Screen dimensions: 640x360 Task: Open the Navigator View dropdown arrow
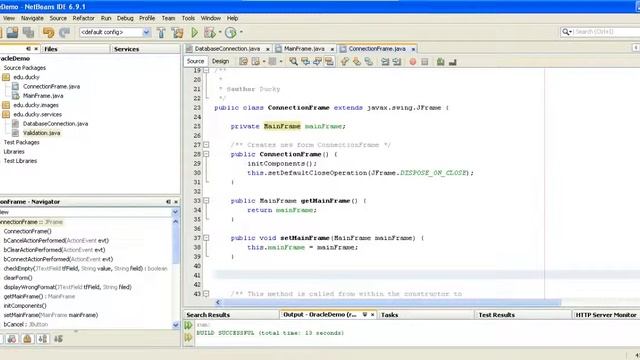(175, 212)
